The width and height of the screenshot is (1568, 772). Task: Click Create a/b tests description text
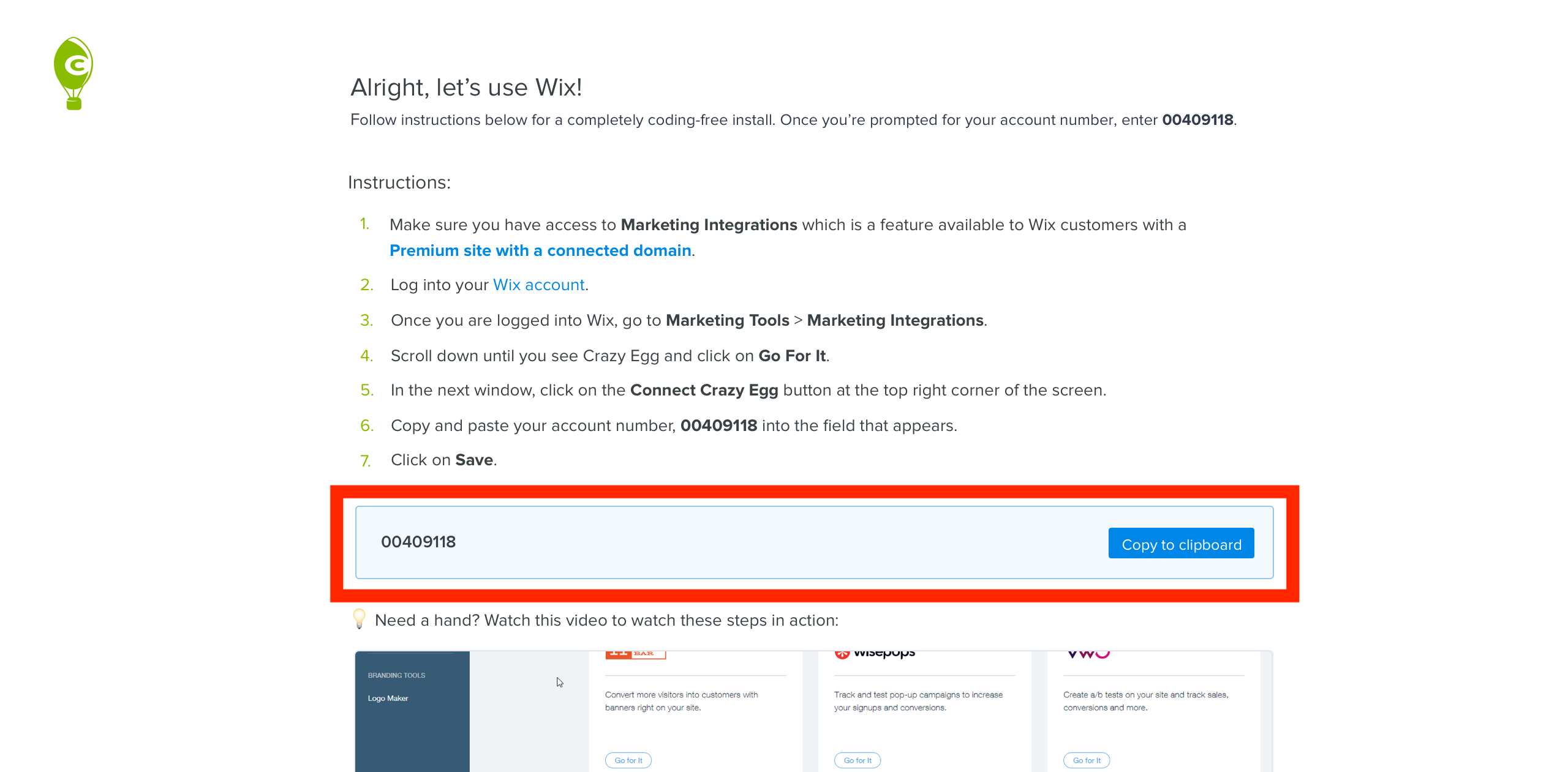click(x=1145, y=701)
